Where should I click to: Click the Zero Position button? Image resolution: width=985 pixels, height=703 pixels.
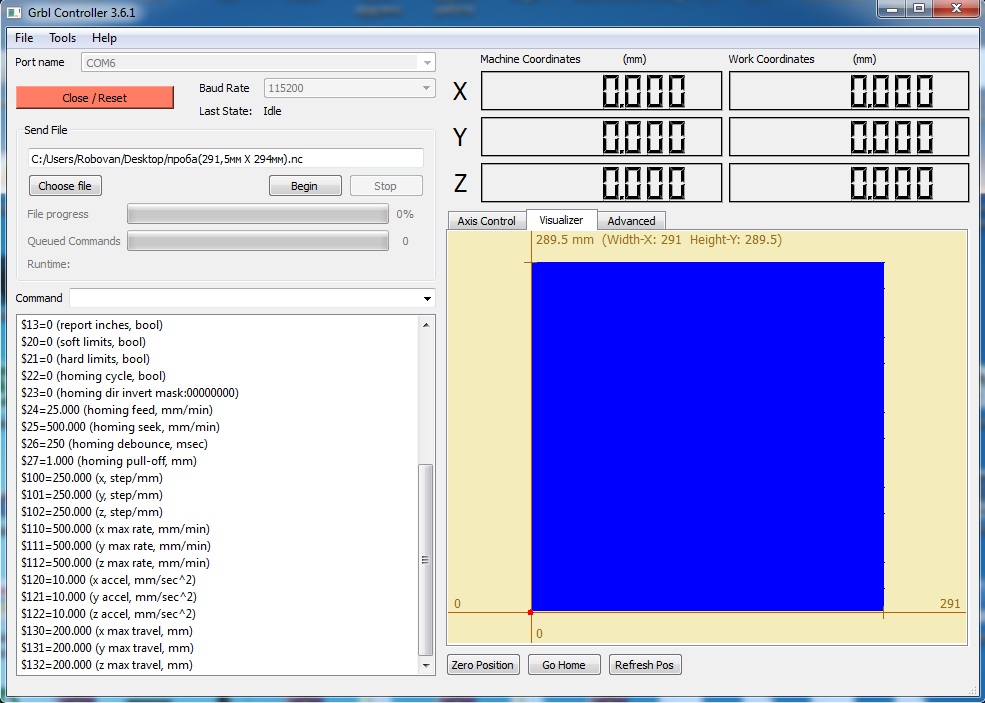(482, 665)
